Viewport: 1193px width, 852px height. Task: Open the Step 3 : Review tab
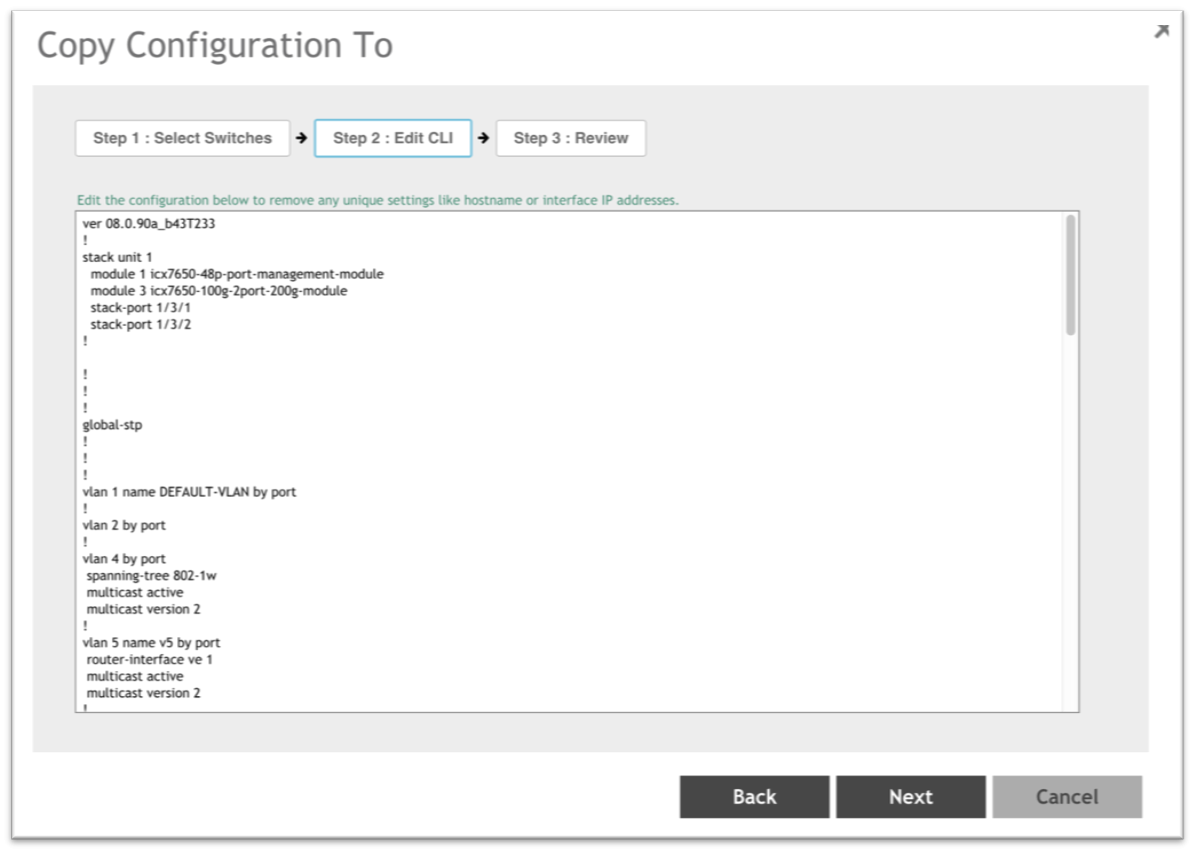(570, 138)
